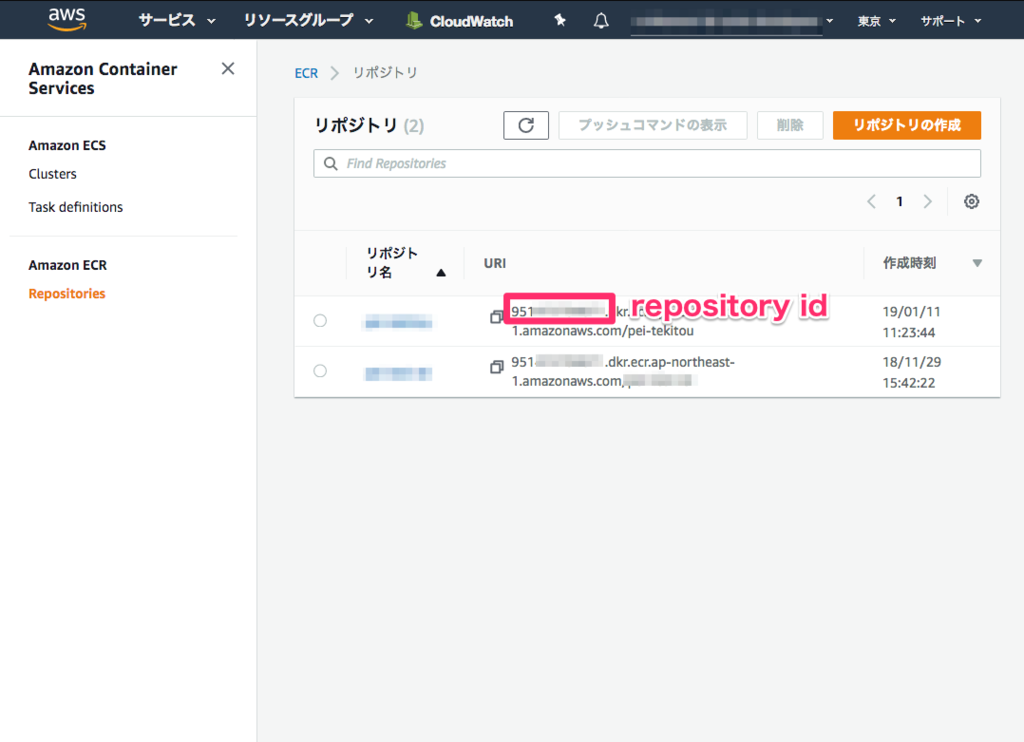
Task: Click the ECR breadcrumb link
Action: 306,73
